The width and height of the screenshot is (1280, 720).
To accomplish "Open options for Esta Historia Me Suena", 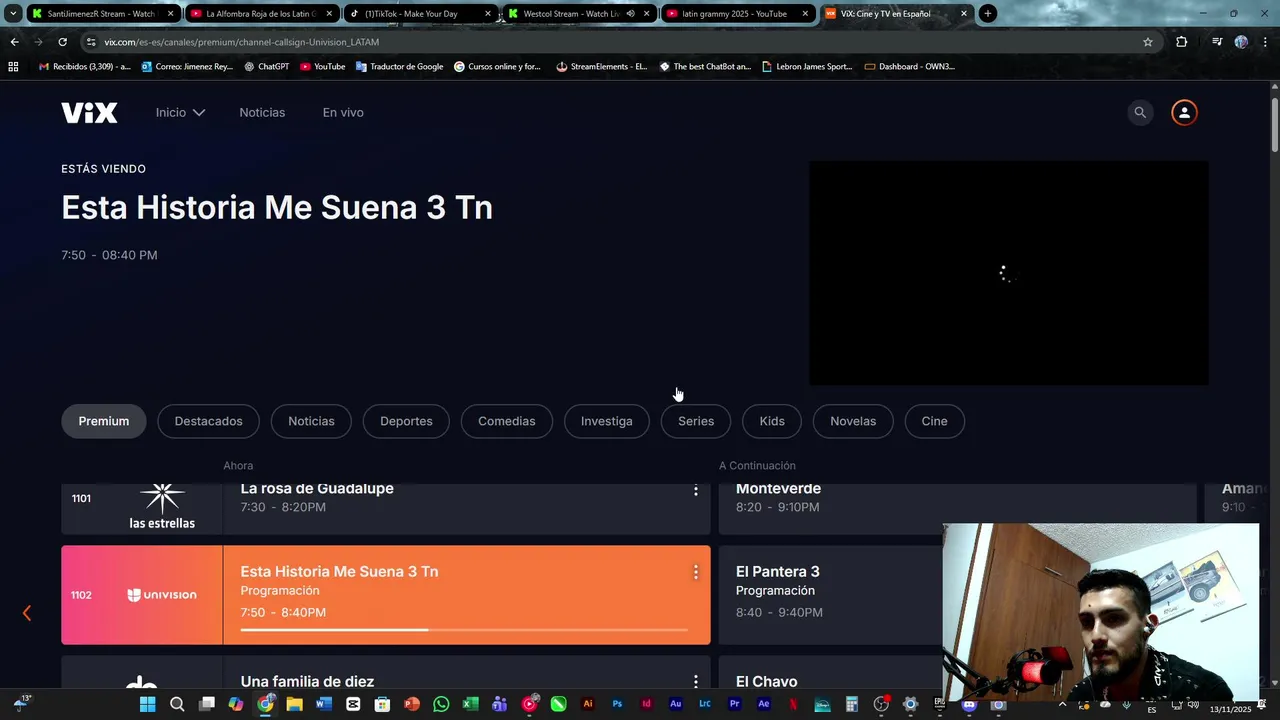I will tap(696, 572).
